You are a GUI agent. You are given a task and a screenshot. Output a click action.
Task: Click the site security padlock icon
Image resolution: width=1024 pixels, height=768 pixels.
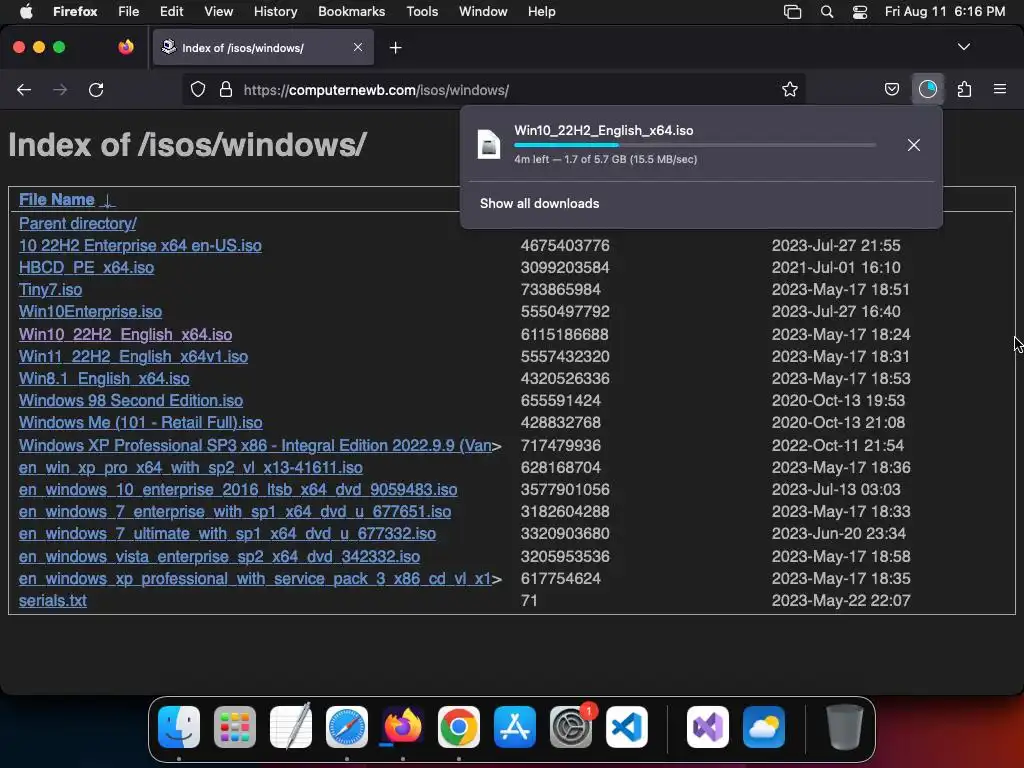tap(226, 89)
